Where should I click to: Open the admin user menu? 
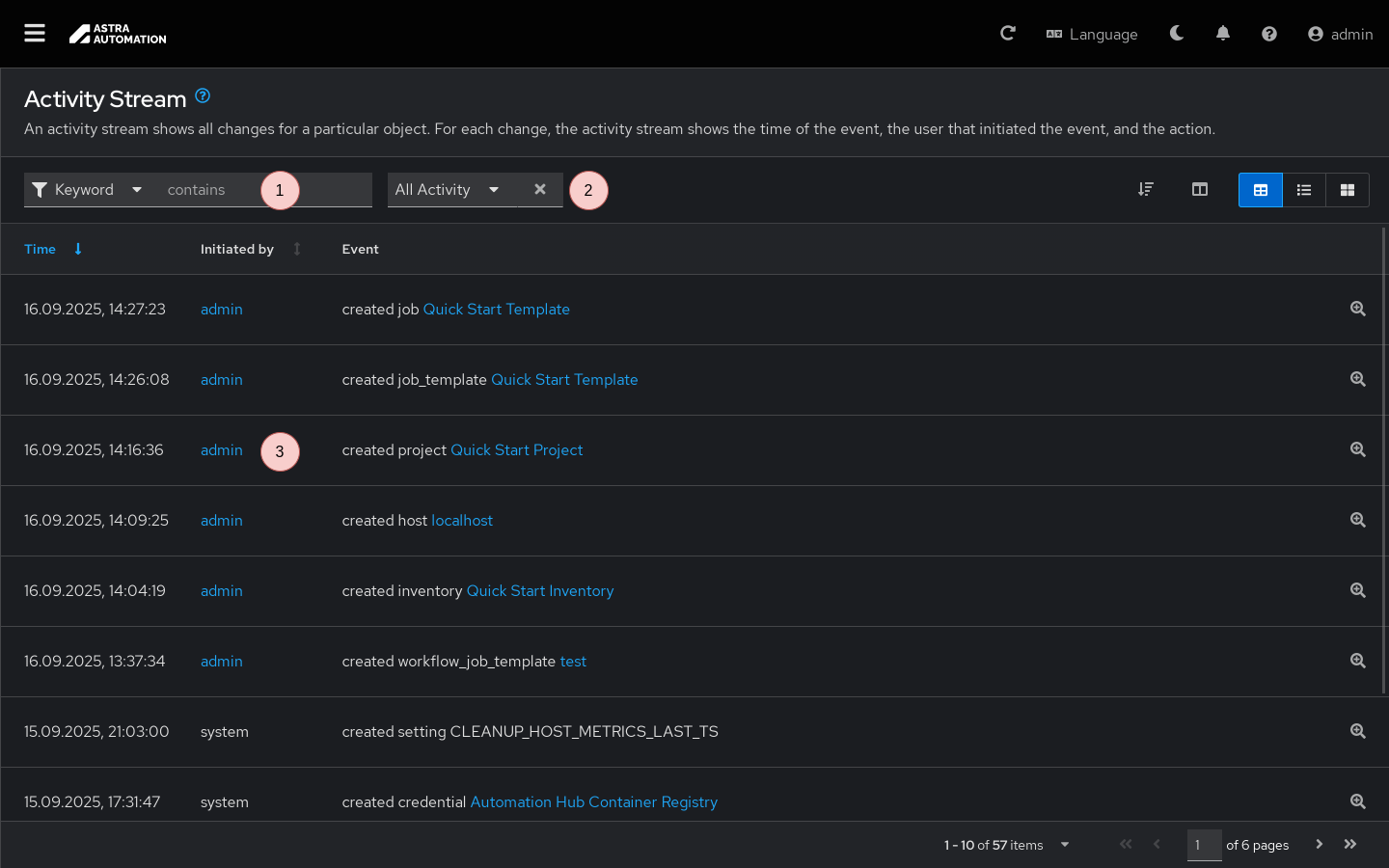(1340, 34)
